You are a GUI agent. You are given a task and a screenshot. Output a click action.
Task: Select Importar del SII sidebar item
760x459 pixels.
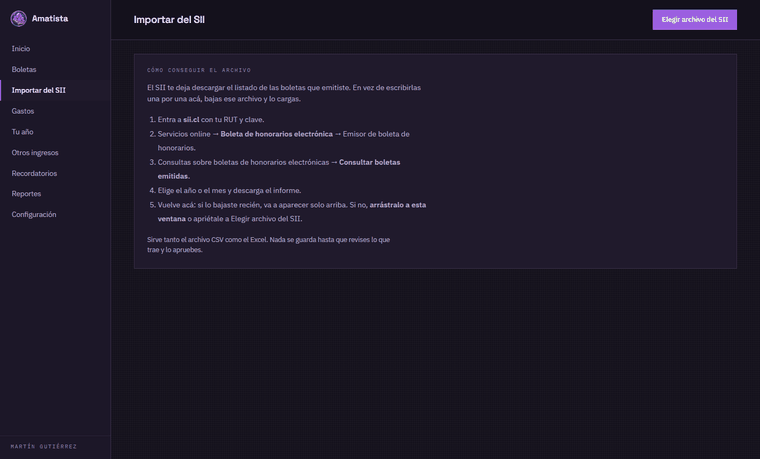[x=55, y=90]
